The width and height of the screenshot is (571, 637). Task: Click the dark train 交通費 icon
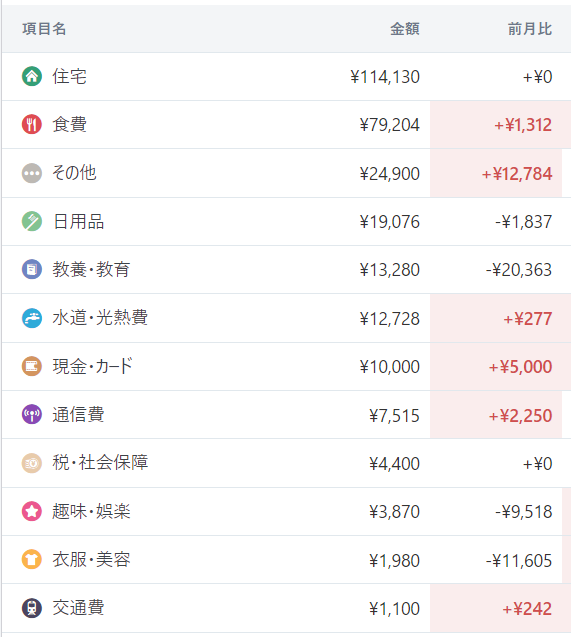pyautogui.click(x=32, y=608)
